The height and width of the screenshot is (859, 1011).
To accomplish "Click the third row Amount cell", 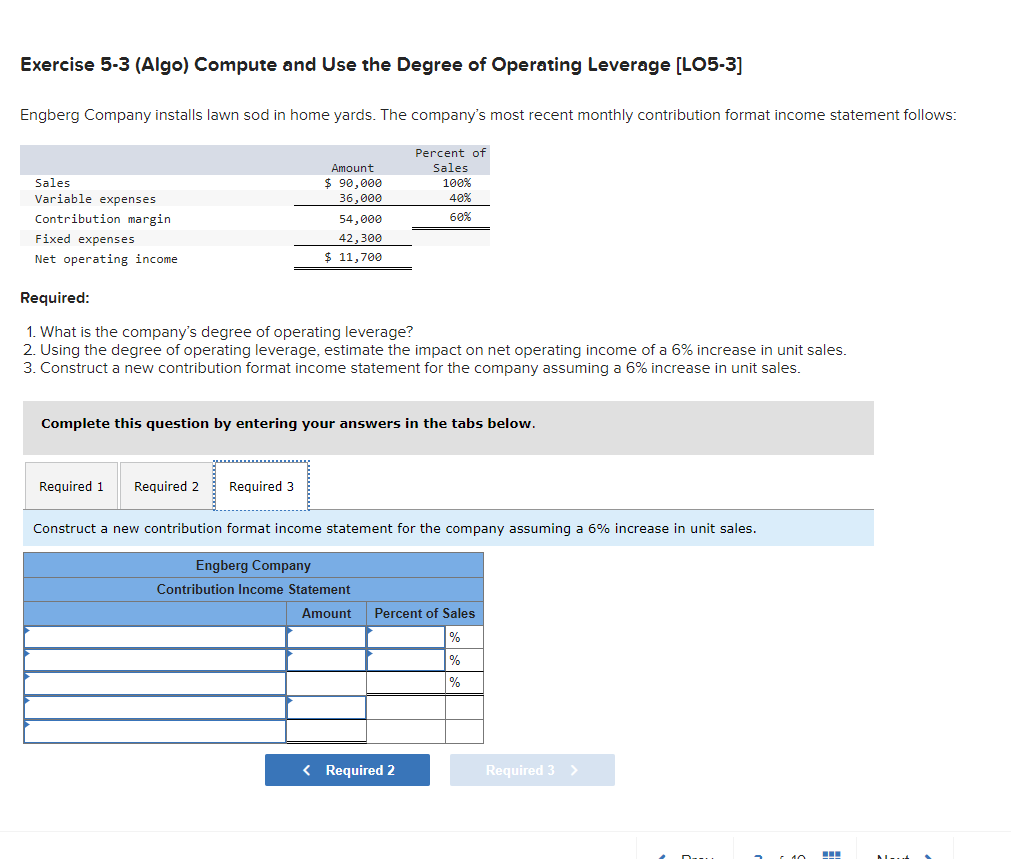I will (x=326, y=683).
